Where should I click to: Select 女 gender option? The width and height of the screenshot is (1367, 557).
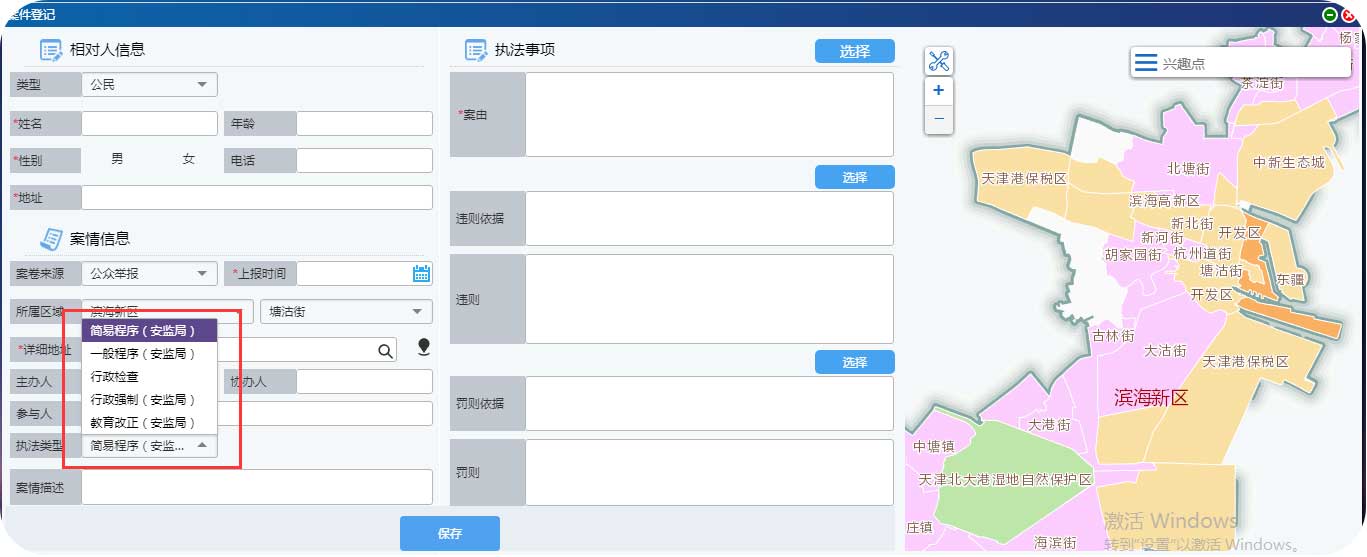189,160
